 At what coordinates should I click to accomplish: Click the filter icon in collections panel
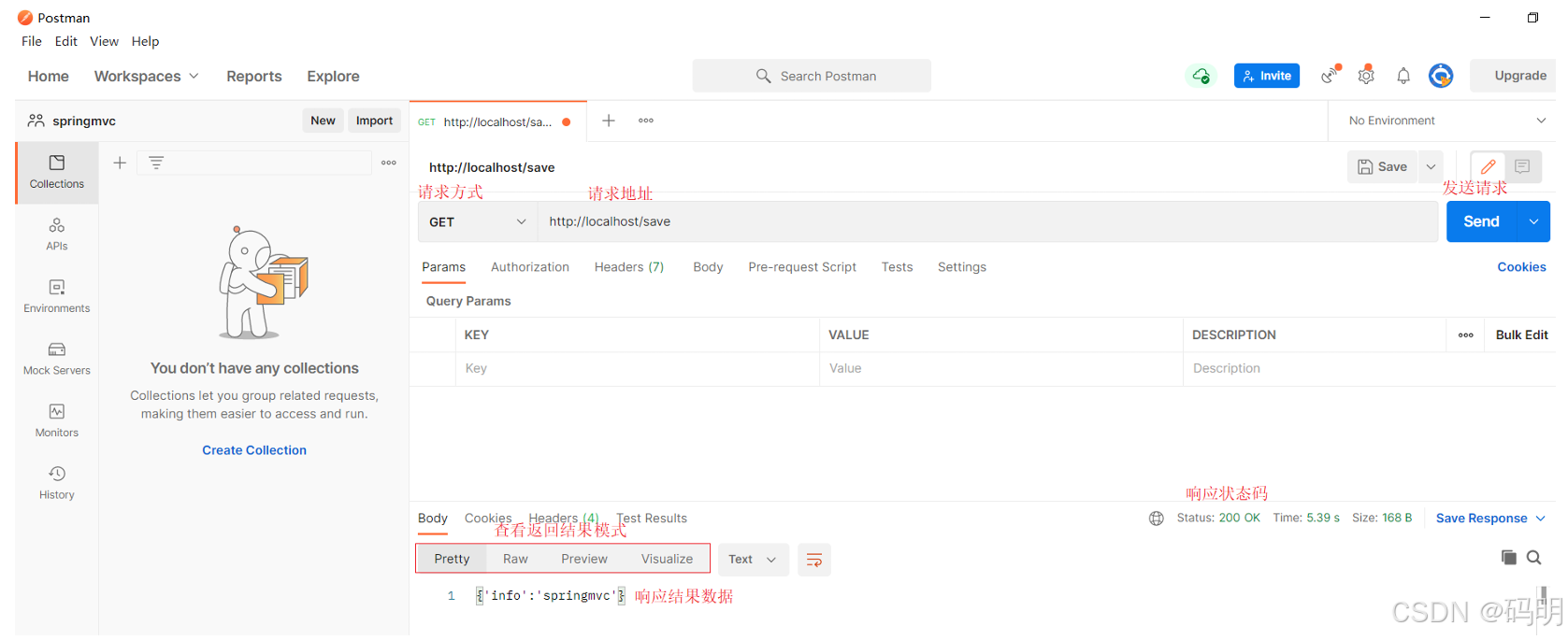[156, 163]
